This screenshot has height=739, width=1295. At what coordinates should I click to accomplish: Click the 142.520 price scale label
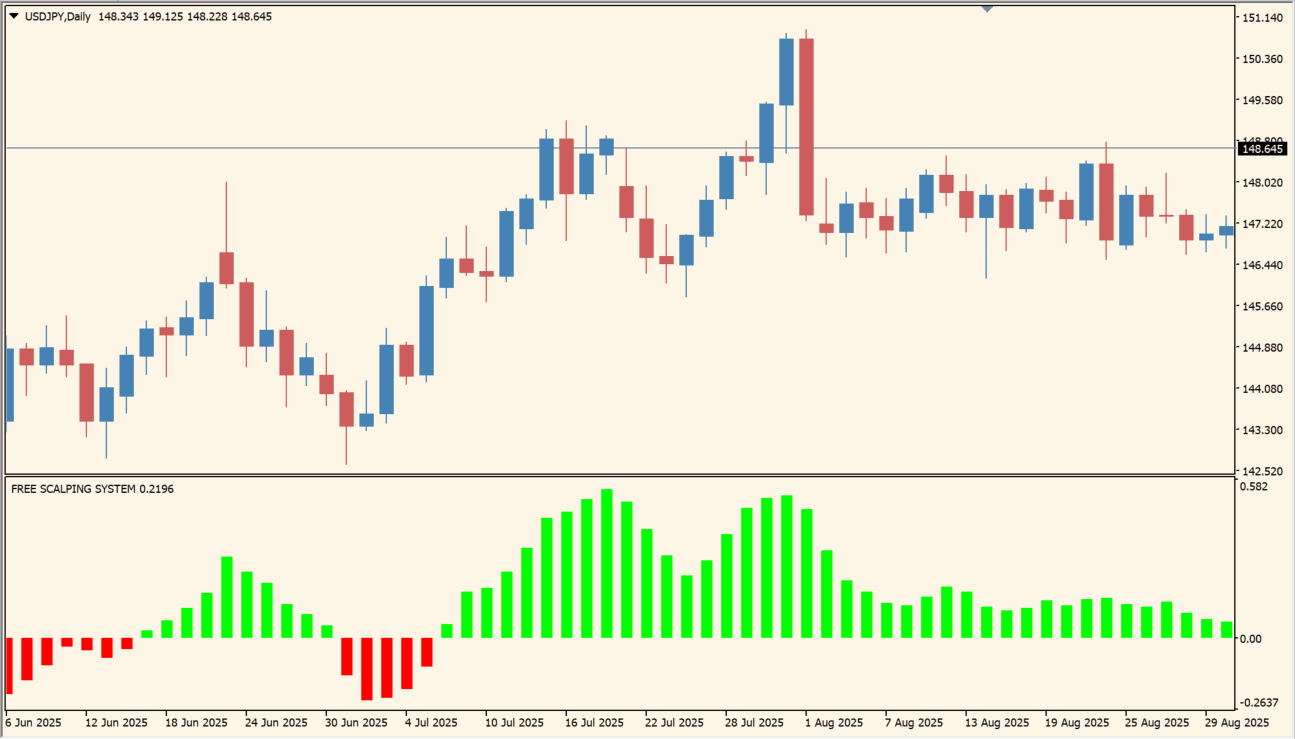pos(1262,471)
